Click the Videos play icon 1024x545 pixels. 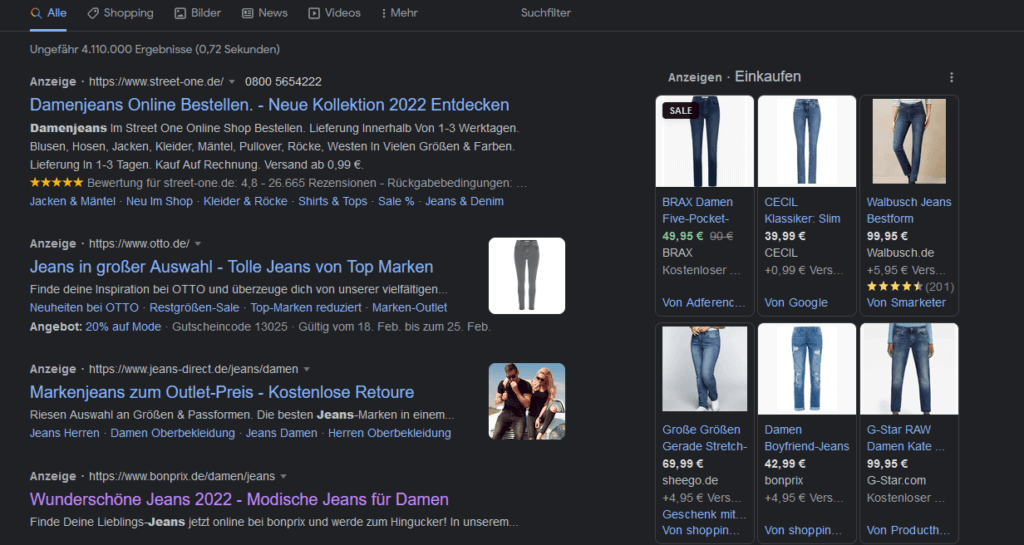coord(314,13)
